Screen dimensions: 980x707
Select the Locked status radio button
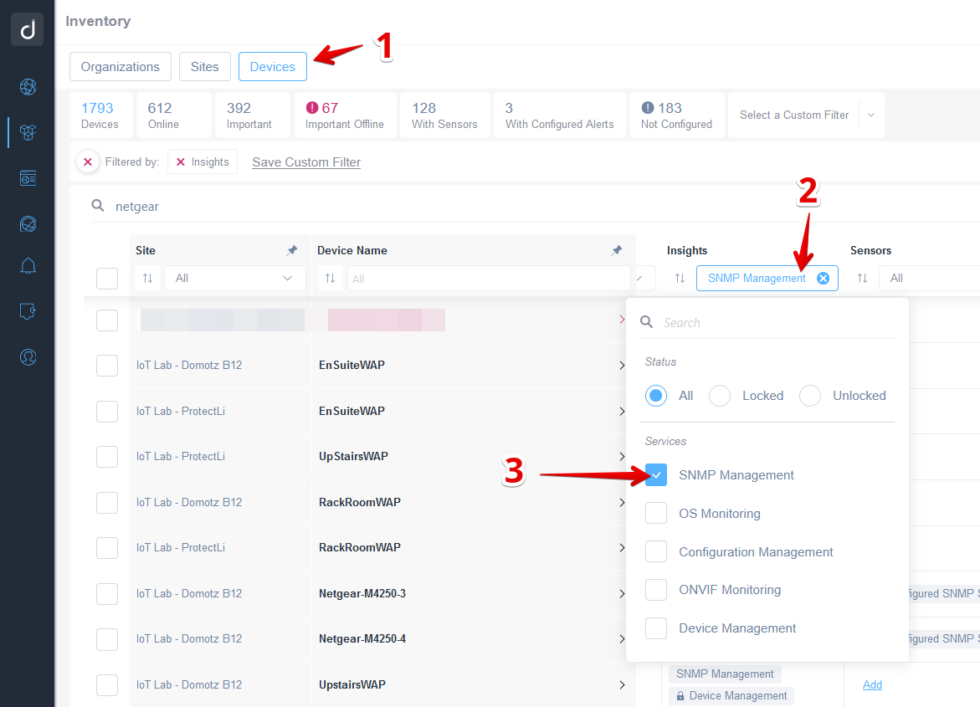tap(719, 395)
